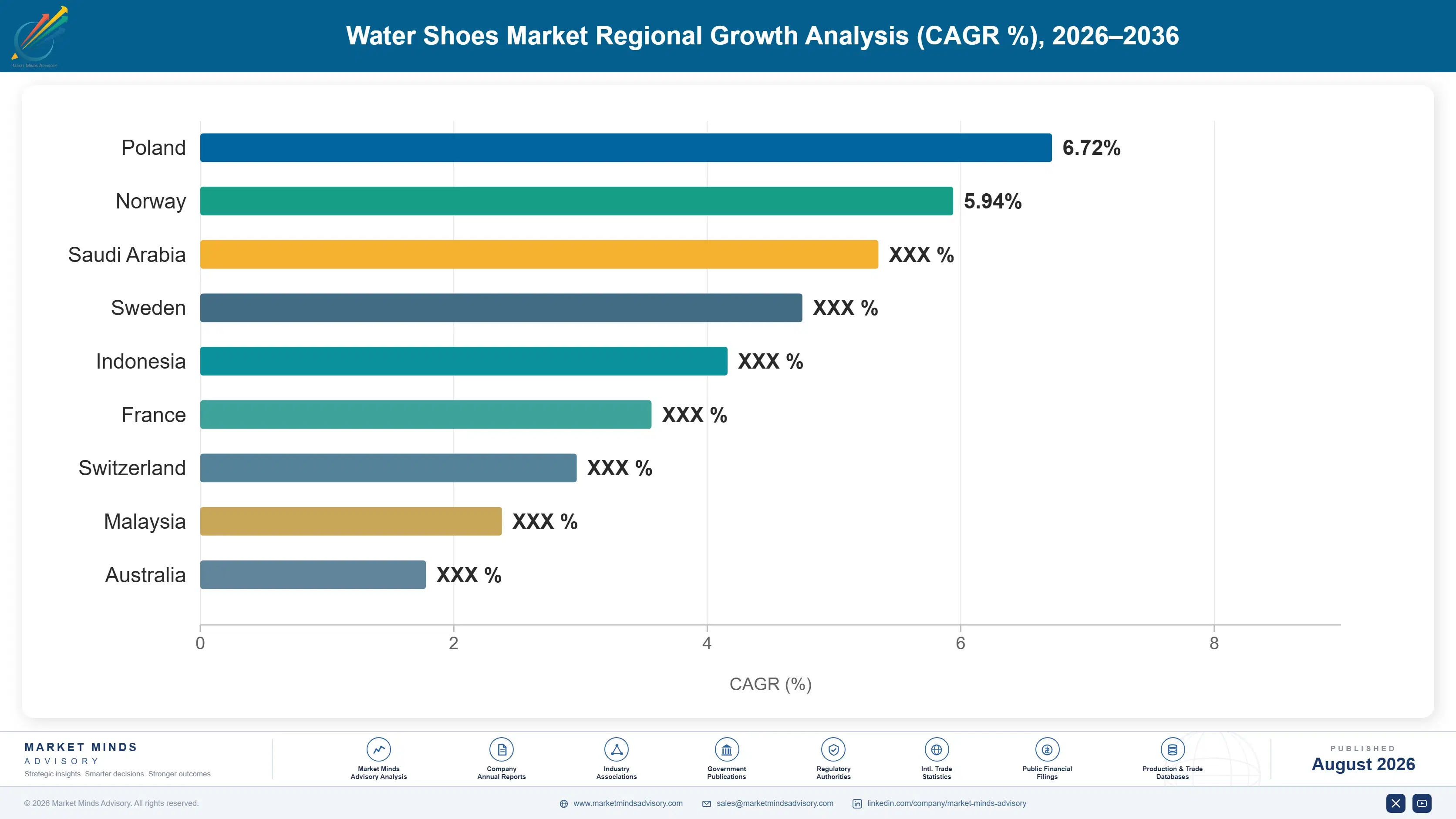Click the Intl. Trade Statistics globe icon

tap(937, 749)
